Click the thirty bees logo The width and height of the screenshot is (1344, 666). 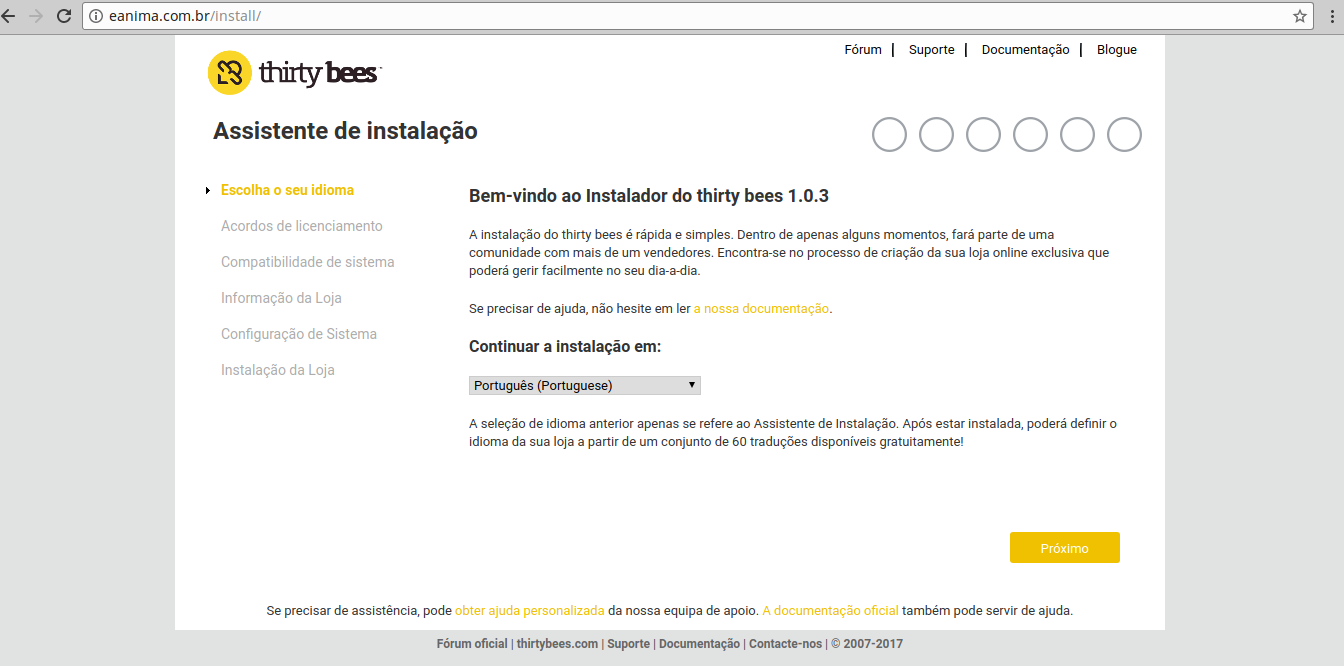[x=293, y=71]
